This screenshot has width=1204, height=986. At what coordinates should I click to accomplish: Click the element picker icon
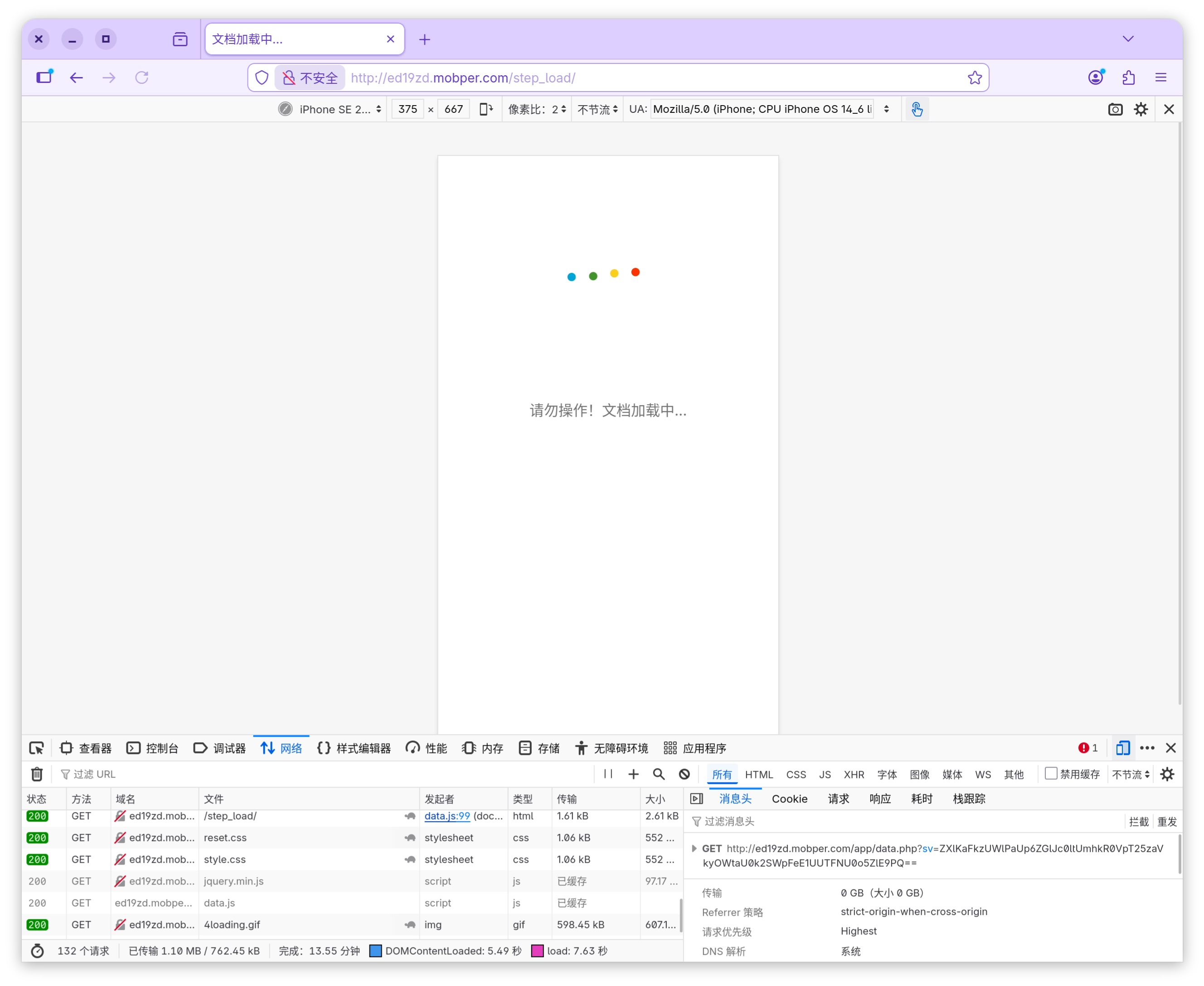point(37,748)
